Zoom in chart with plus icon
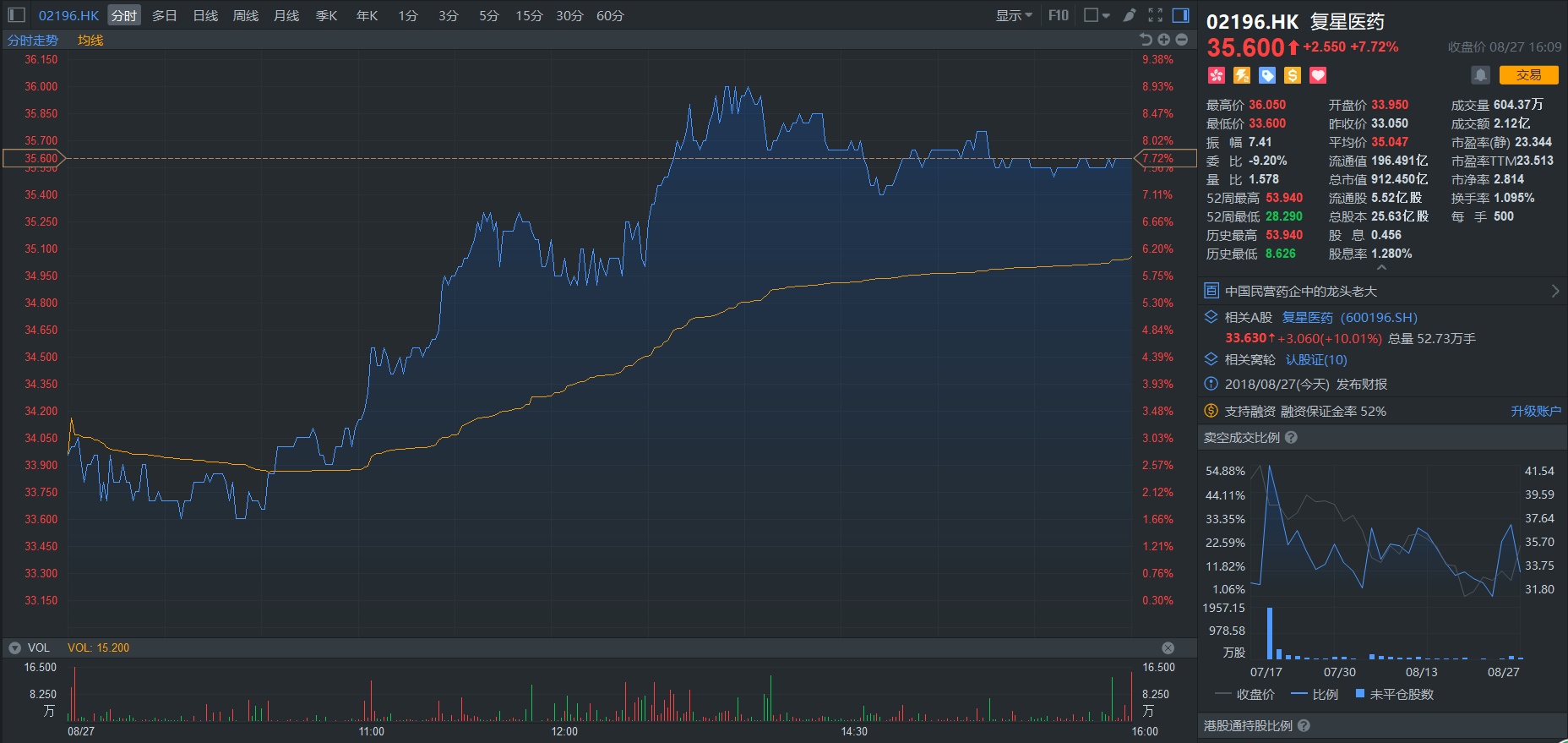The height and width of the screenshot is (743, 1568). 1163,40
